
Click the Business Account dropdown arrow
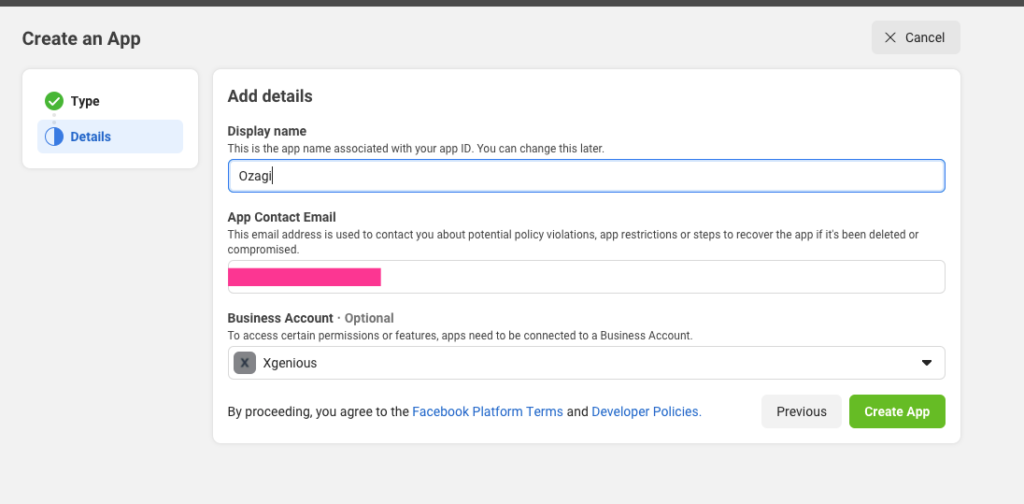coord(926,363)
